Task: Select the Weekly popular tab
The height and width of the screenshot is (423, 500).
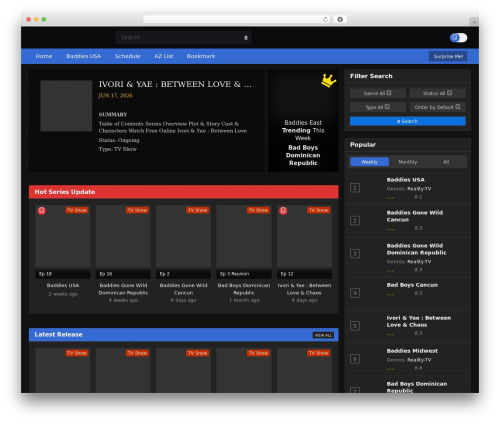Action: click(369, 162)
